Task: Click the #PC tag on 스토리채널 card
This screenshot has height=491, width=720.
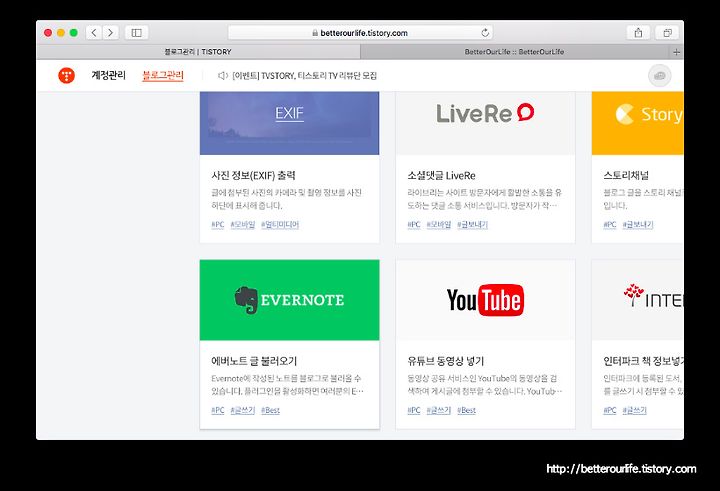Action: [610, 225]
